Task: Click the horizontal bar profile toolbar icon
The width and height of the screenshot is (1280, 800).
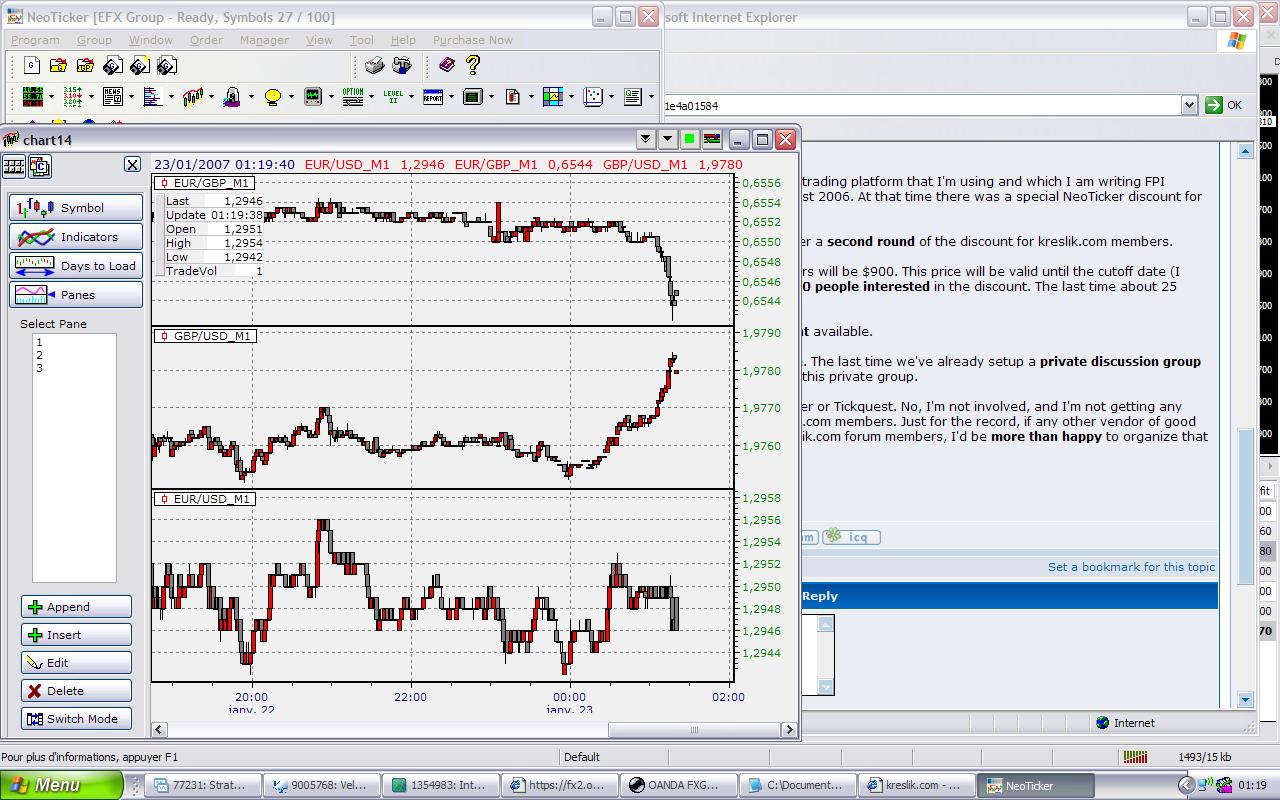Action: click(152, 97)
